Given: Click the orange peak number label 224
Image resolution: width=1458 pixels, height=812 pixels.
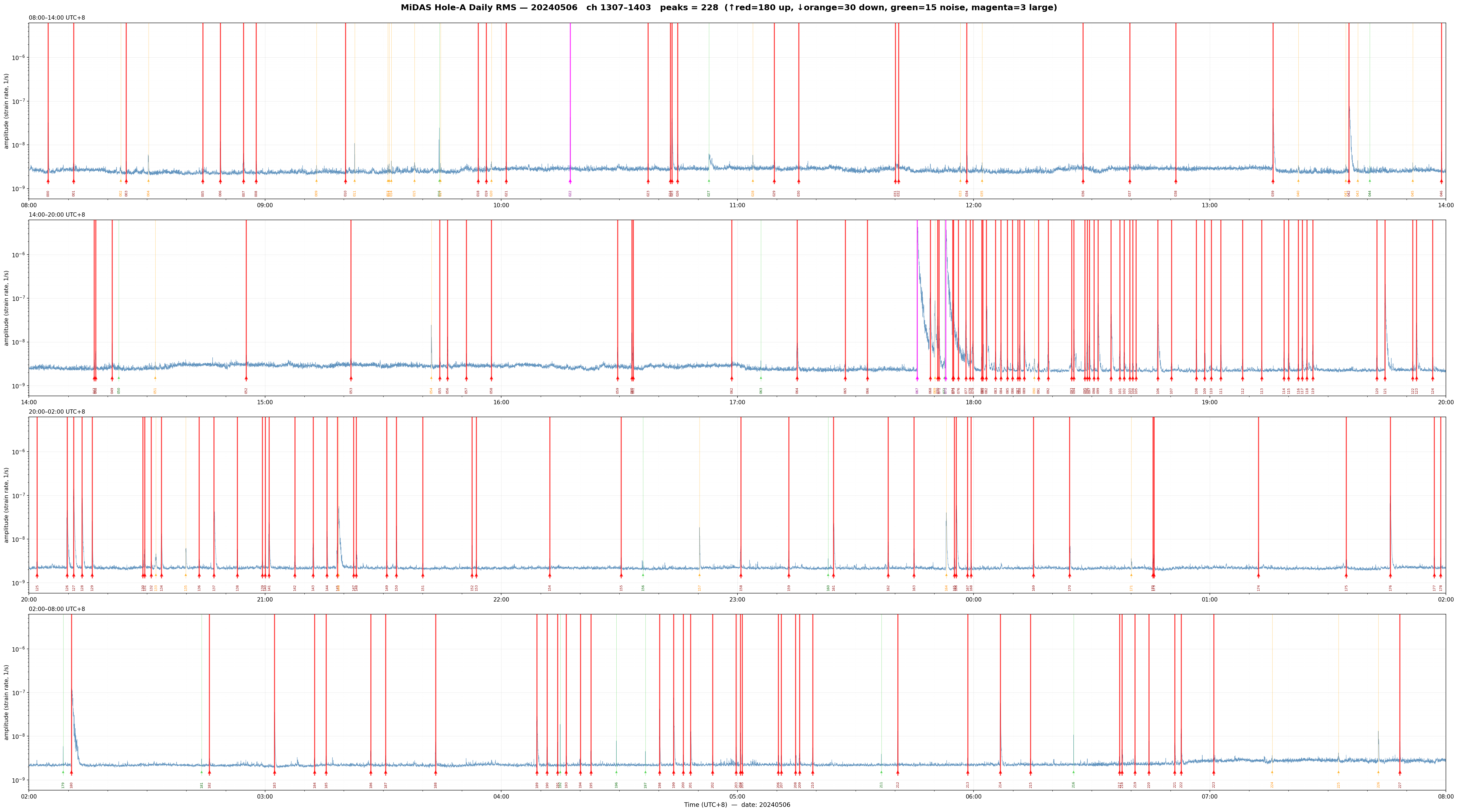Looking at the screenshot, I should (1272, 785).
